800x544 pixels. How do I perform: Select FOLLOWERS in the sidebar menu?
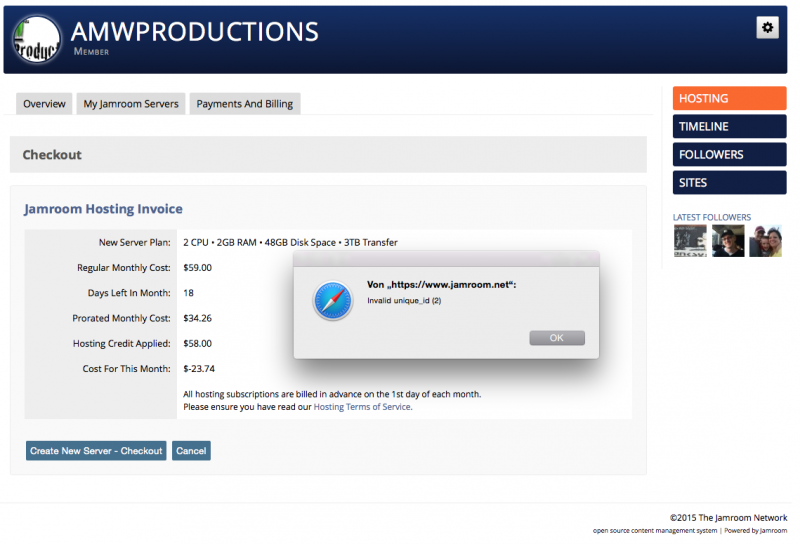click(x=729, y=155)
